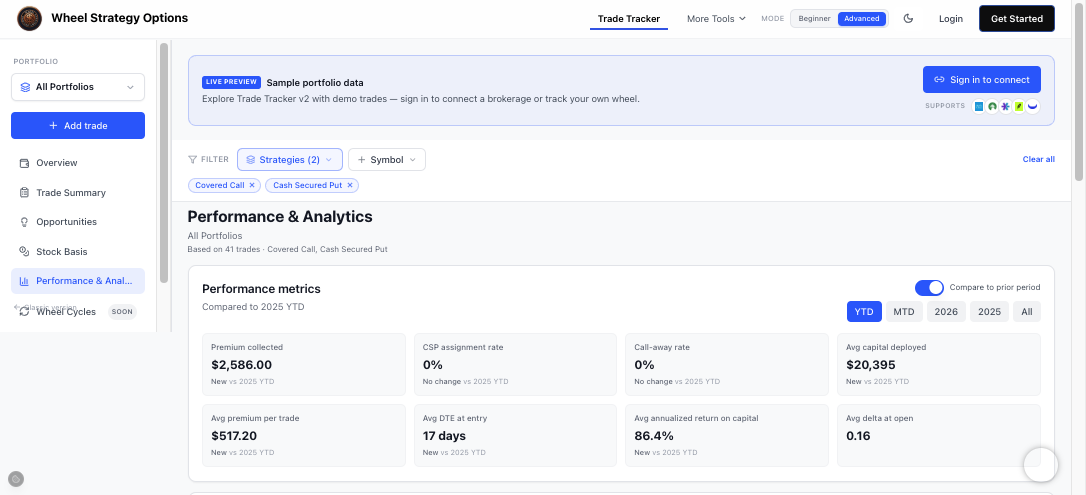The height and width of the screenshot is (495, 1086).
Task: Click the Get Started button
Action: pos(1016,19)
